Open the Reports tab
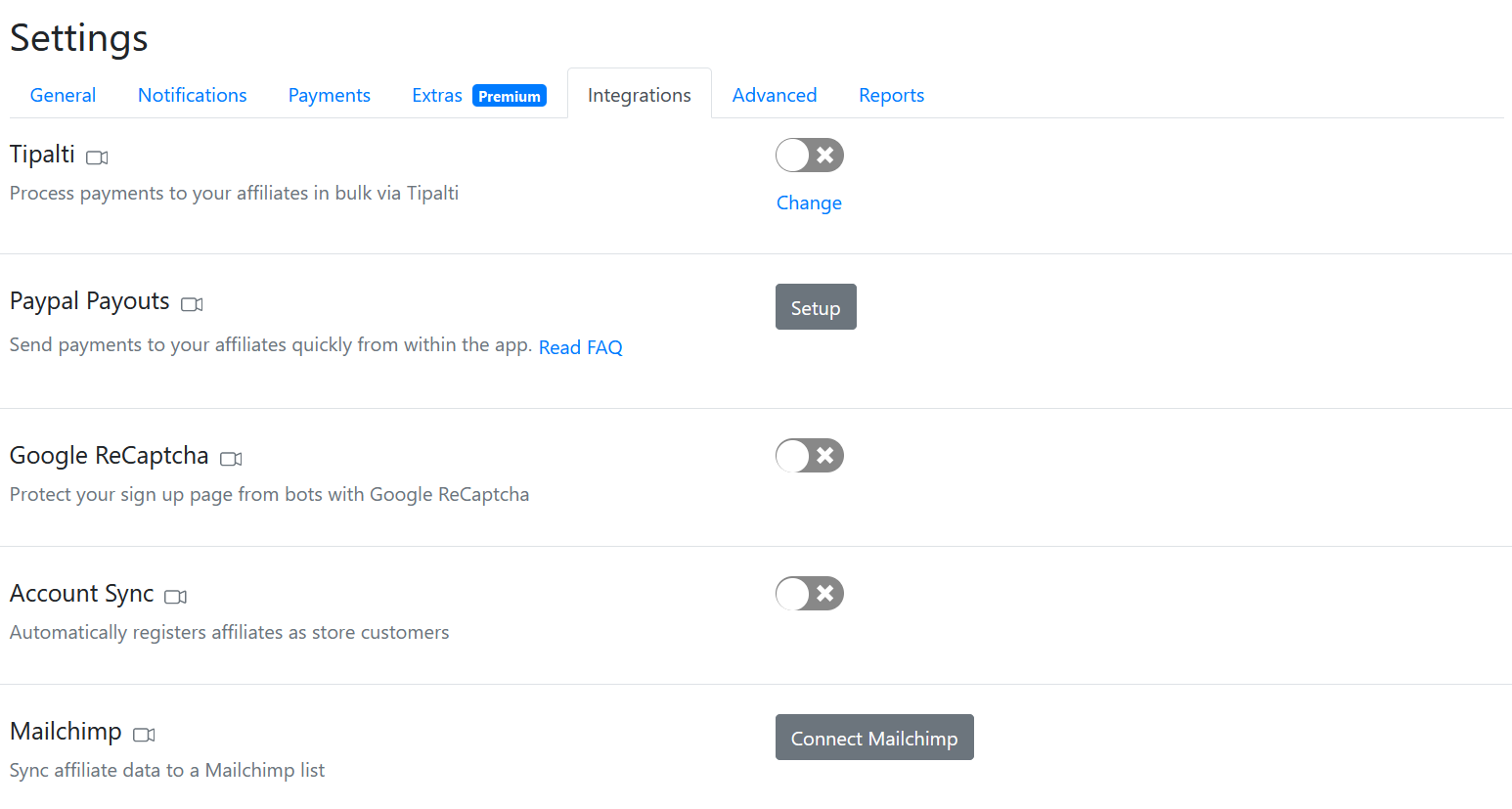 click(891, 95)
